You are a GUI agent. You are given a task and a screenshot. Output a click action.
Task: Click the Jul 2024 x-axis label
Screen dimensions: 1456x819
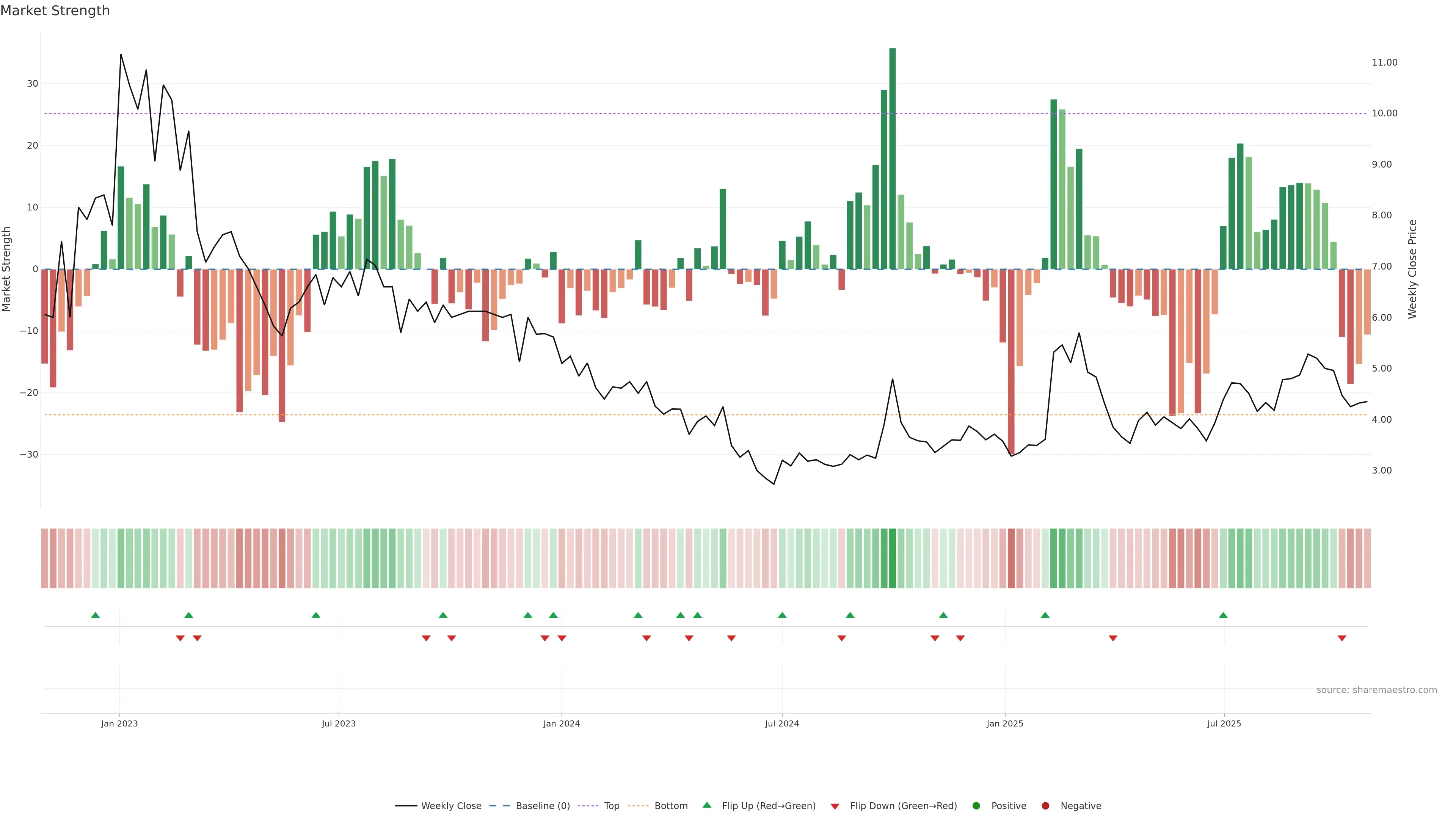pos(782,723)
